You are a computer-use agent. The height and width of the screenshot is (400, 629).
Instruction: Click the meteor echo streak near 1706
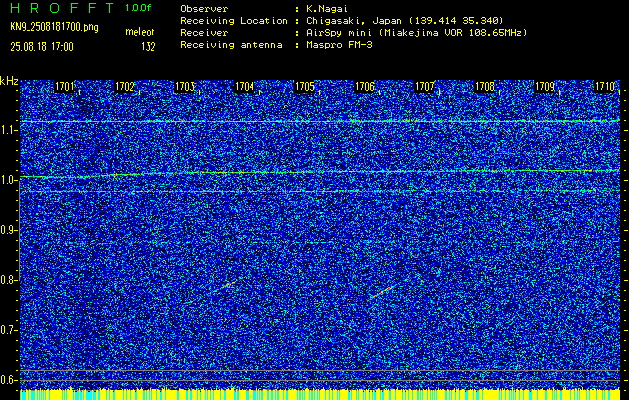[383, 291]
